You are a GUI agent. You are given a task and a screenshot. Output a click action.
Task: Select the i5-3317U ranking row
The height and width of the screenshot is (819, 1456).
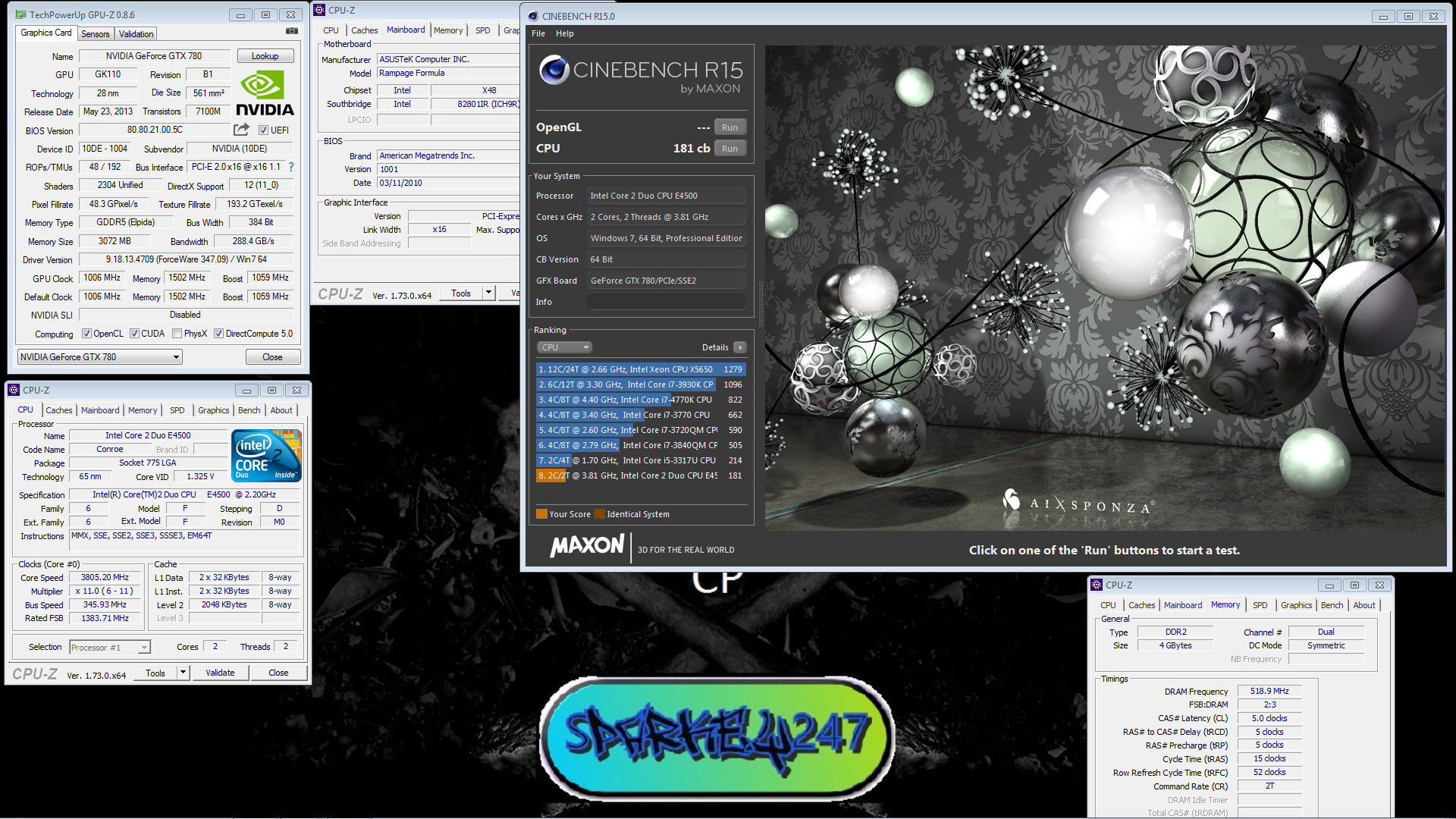(x=640, y=460)
